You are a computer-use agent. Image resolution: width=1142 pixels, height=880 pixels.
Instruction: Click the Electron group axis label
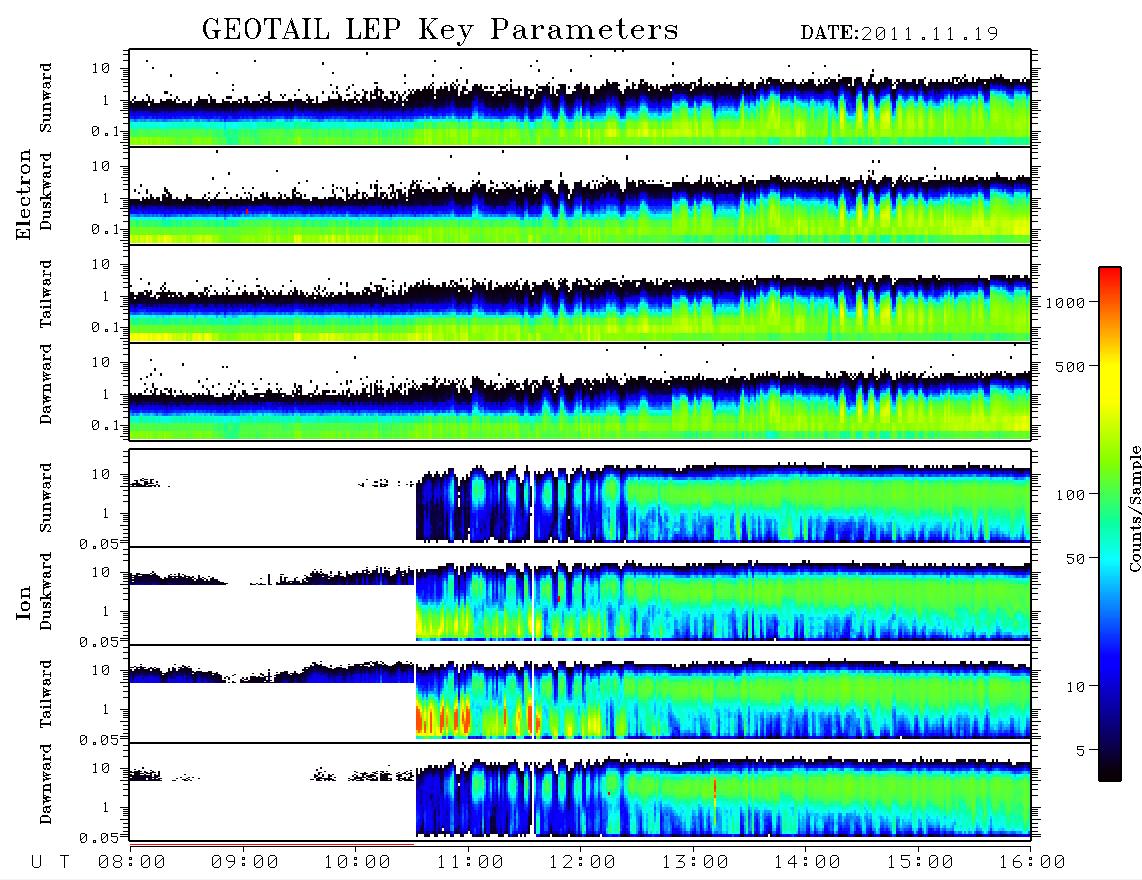click(x=24, y=194)
